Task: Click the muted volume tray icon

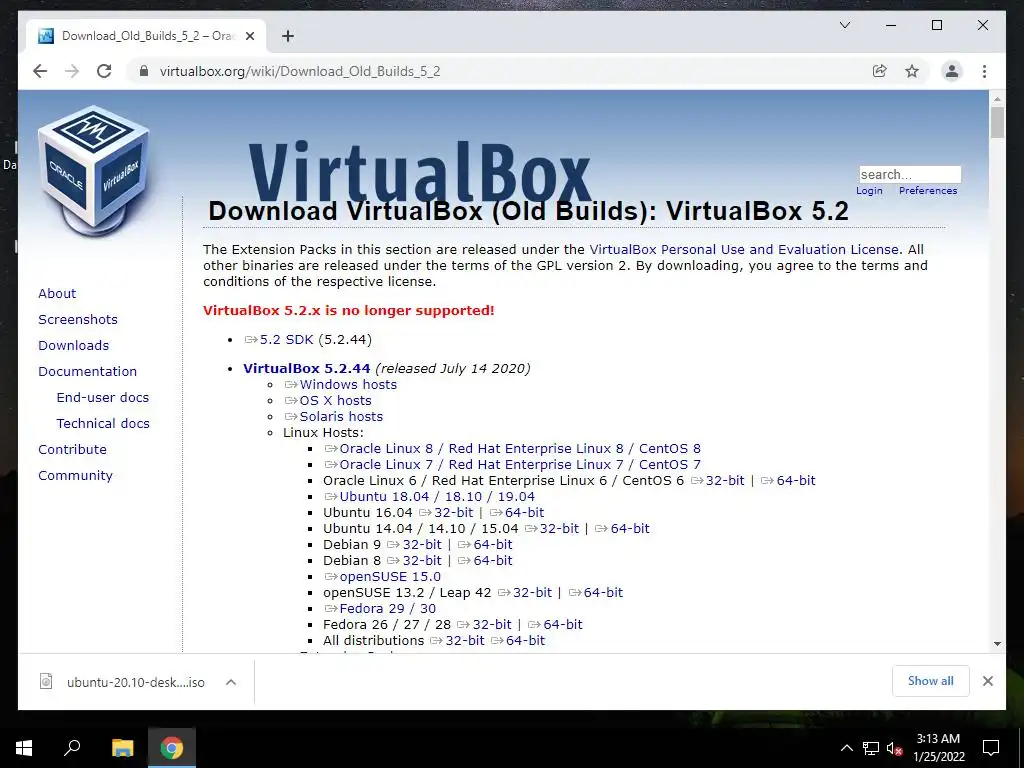Action: [x=894, y=748]
